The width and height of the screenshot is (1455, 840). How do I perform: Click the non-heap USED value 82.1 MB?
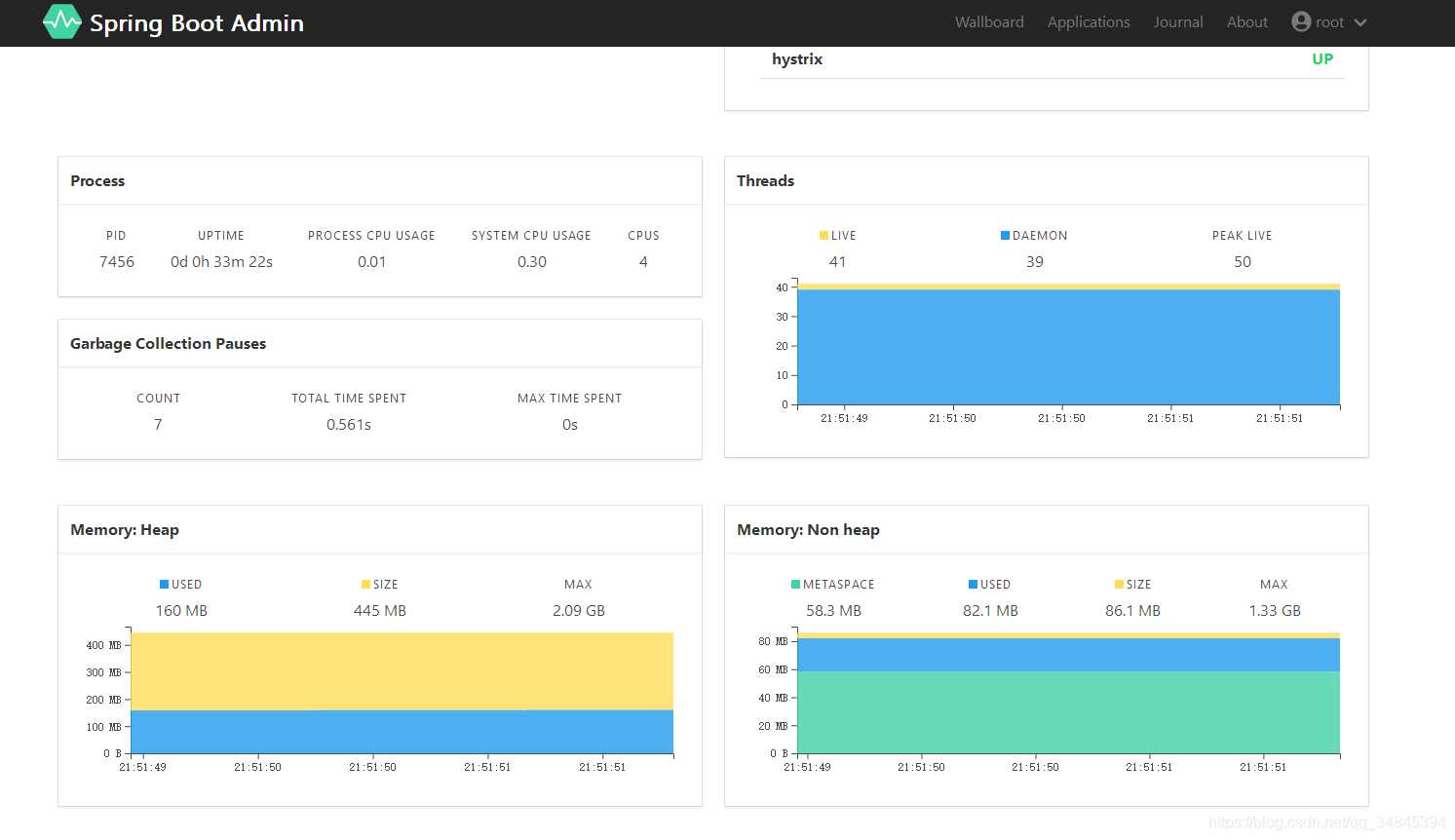tap(990, 611)
